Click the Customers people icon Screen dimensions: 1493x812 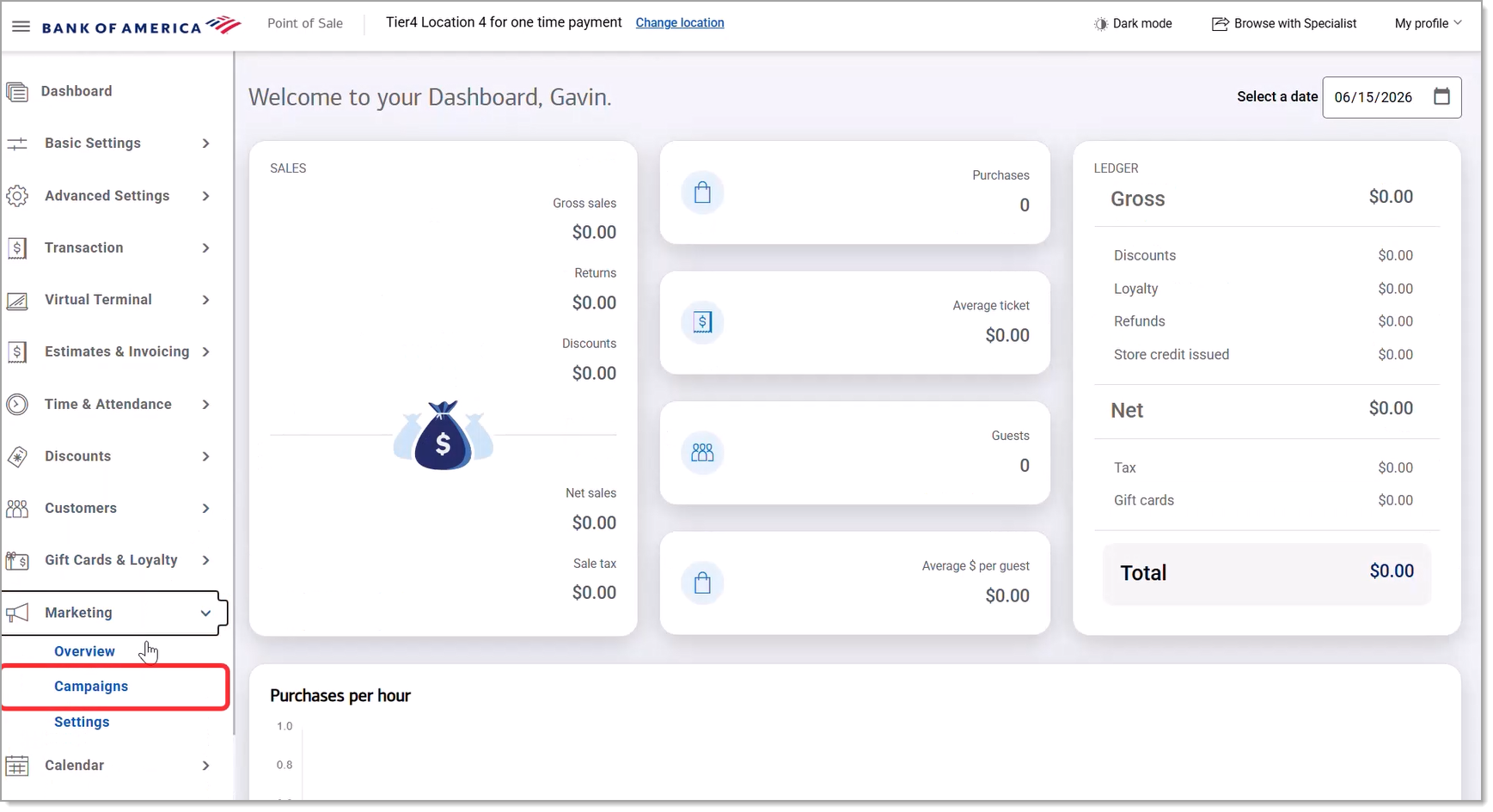tap(17, 509)
